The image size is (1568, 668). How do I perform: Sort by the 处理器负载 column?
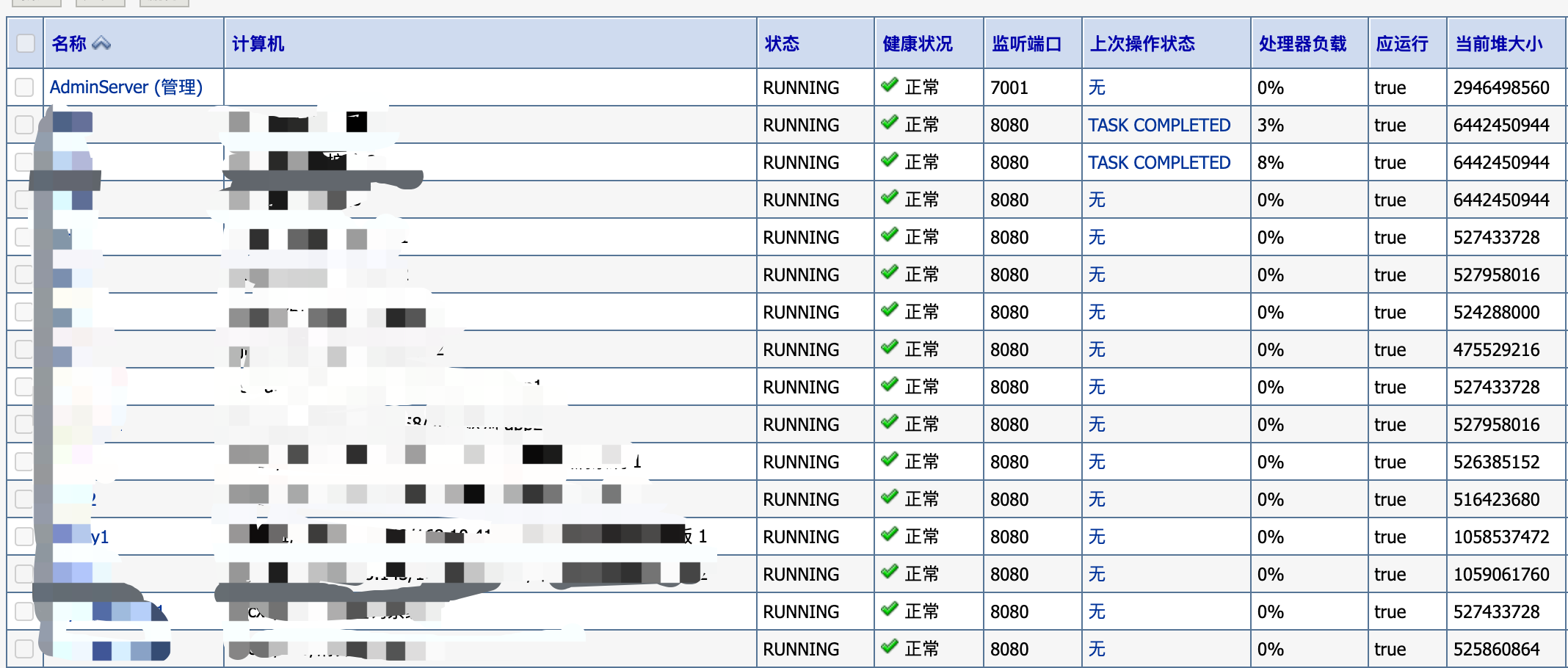click(x=1303, y=44)
